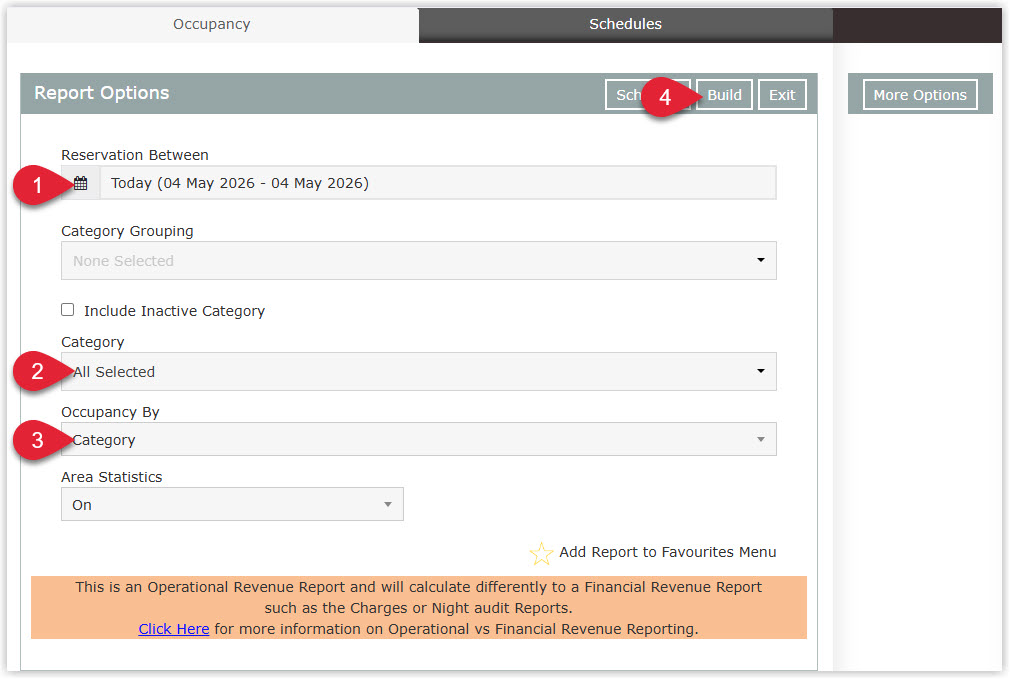Viewport: 1010px width, 679px height.
Task: Click Add Report to Favourites Menu text
Action: [667, 552]
